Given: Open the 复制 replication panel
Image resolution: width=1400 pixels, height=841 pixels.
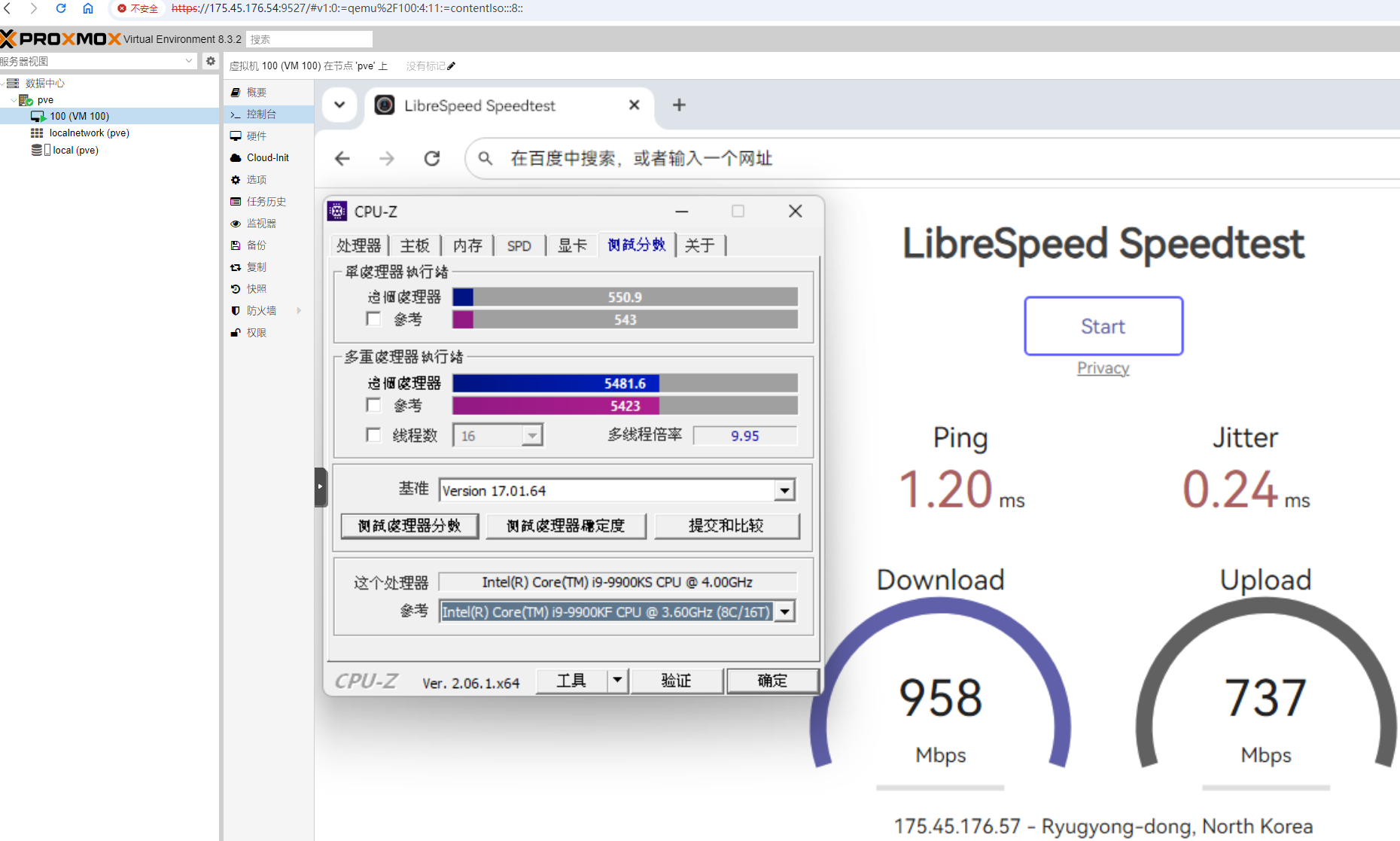Looking at the screenshot, I should coord(269,267).
